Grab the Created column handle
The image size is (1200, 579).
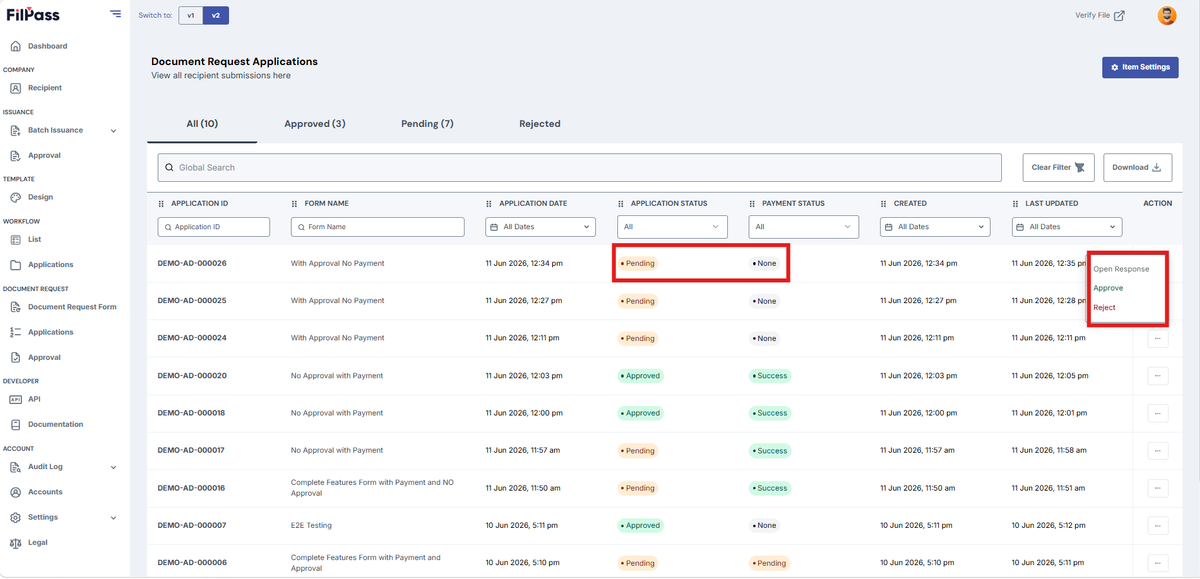pos(884,204)
